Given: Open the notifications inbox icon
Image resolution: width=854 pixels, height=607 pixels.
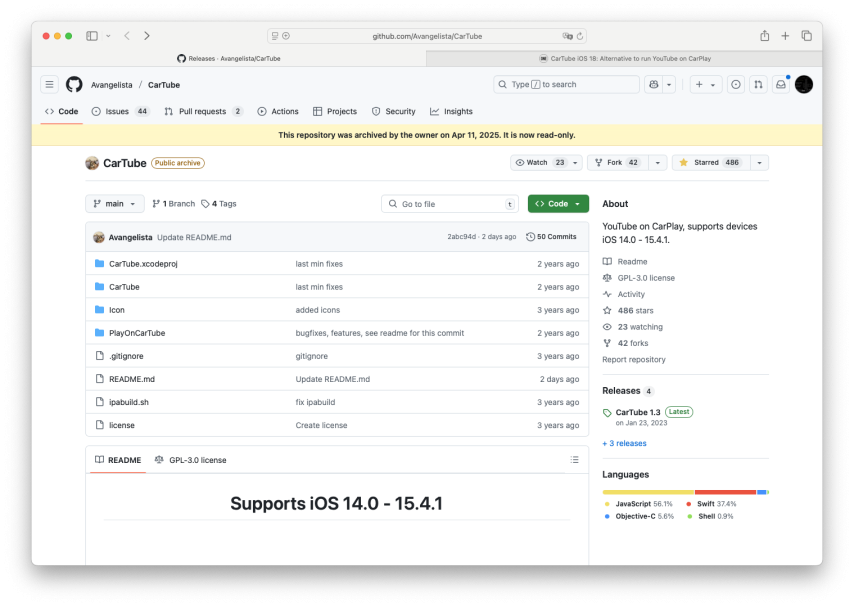Looking at the screenshot, I should click(x=781, y=84).
